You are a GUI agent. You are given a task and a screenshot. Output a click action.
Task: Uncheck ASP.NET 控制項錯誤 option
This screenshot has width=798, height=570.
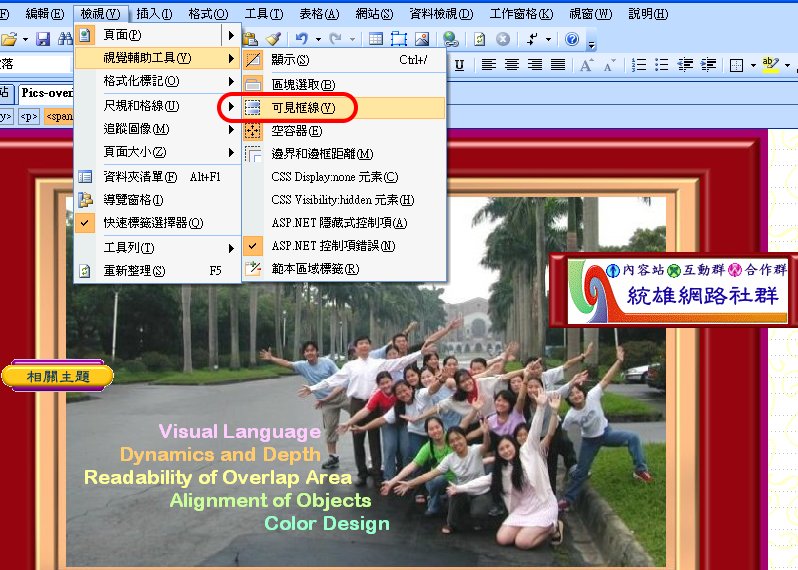[x=344, y=246]
